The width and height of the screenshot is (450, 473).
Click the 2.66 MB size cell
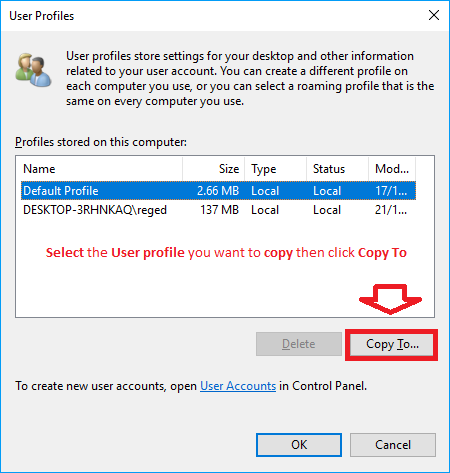coord(218,191)
